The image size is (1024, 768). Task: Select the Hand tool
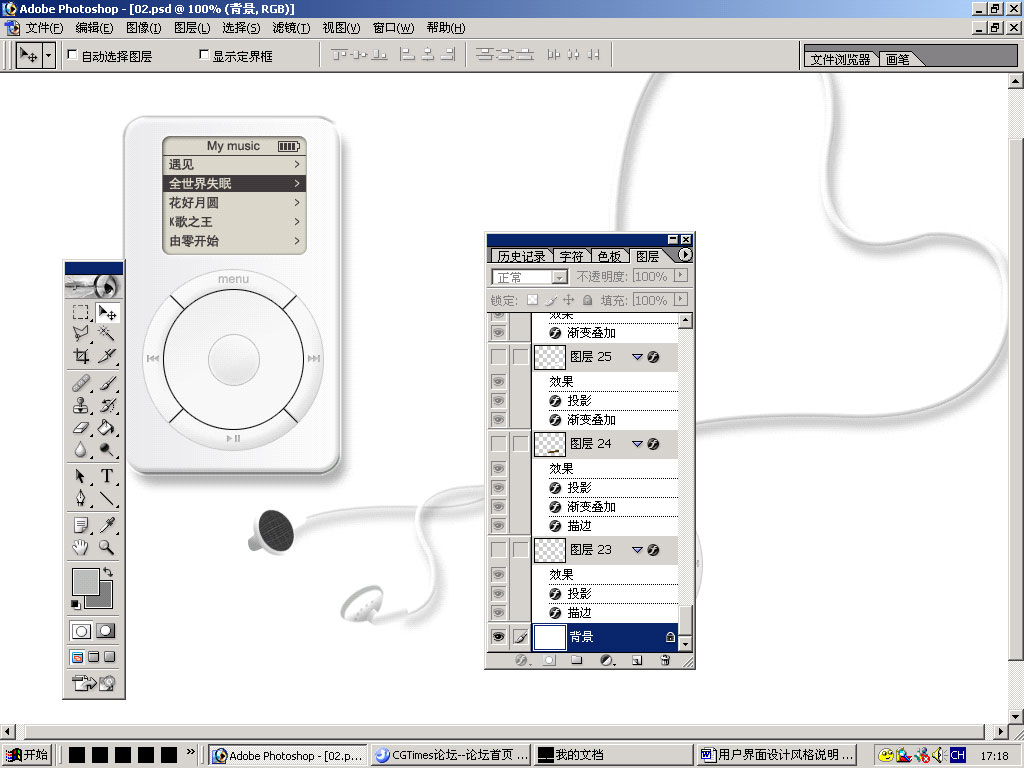pos(81,547)
